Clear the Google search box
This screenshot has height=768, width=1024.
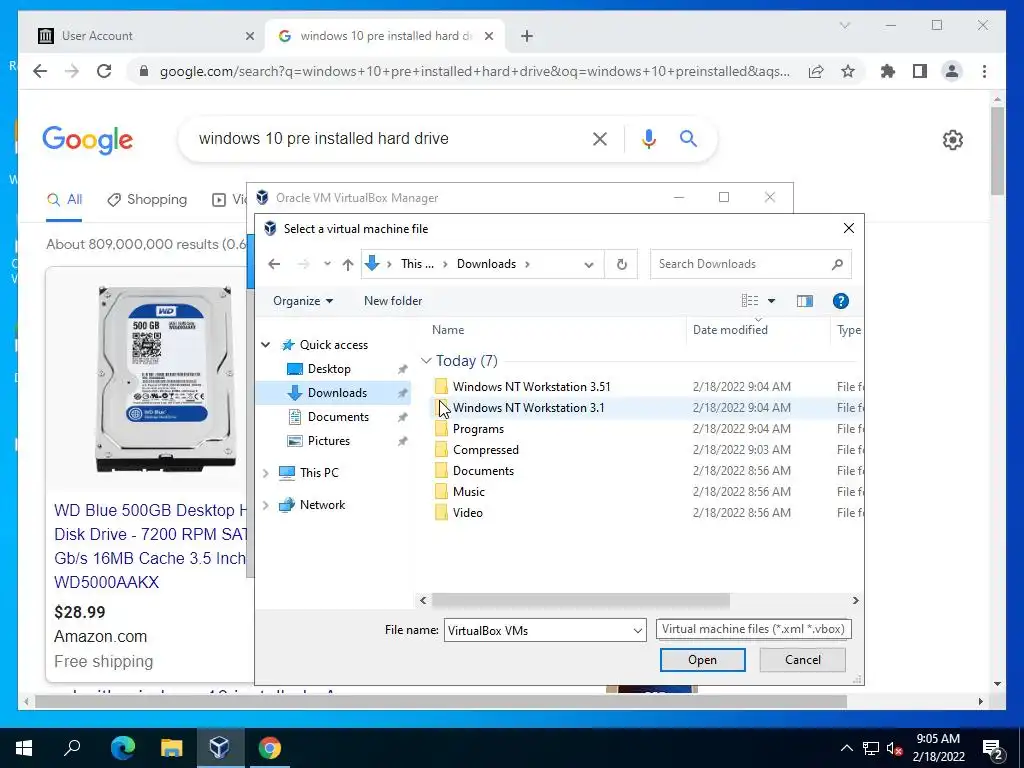pyautogui.click(x=600, y=139)
